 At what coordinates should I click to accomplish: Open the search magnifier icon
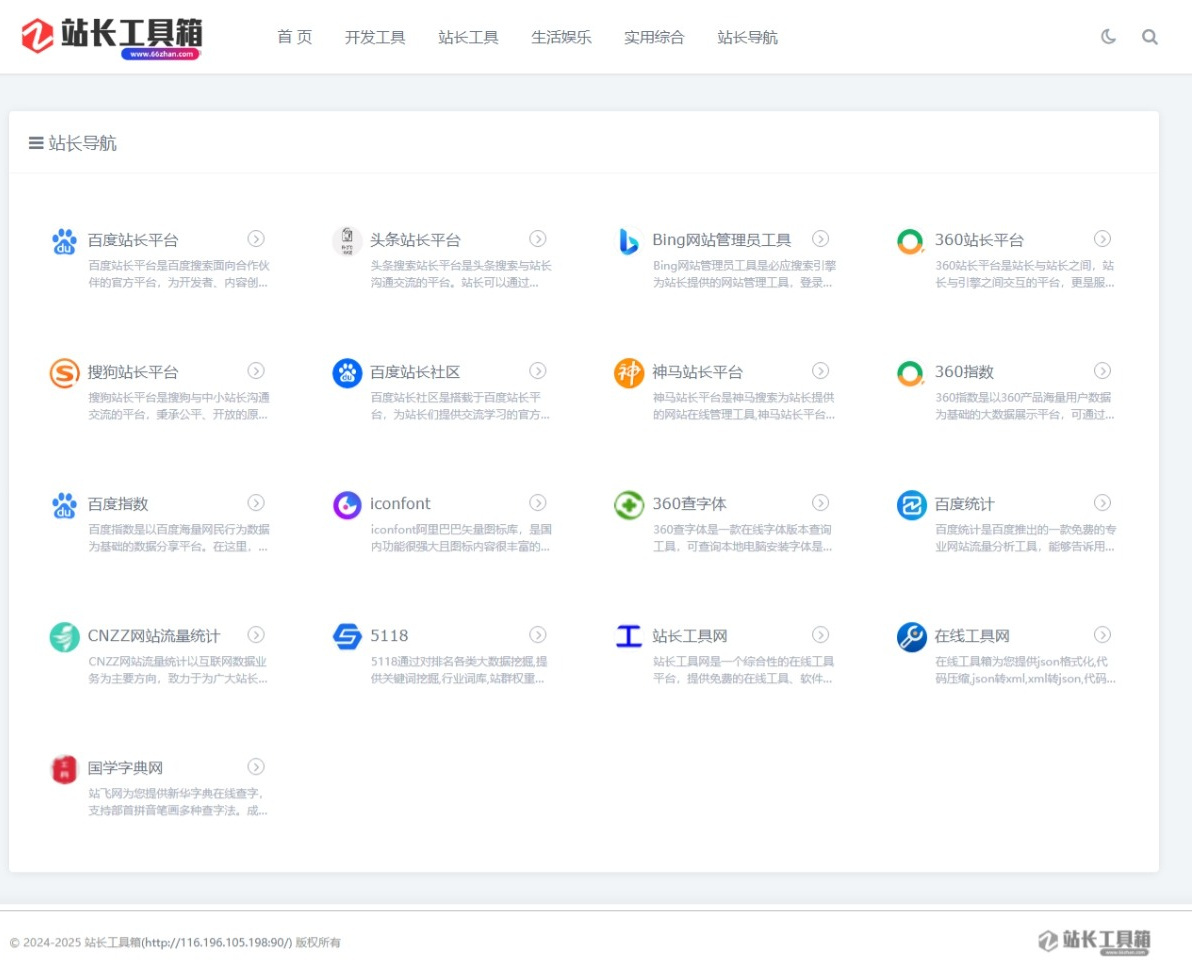coord(1149,36)
